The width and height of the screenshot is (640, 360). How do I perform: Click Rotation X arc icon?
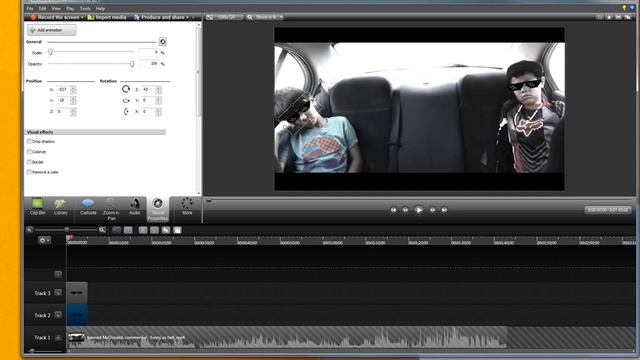pos(126,111)
